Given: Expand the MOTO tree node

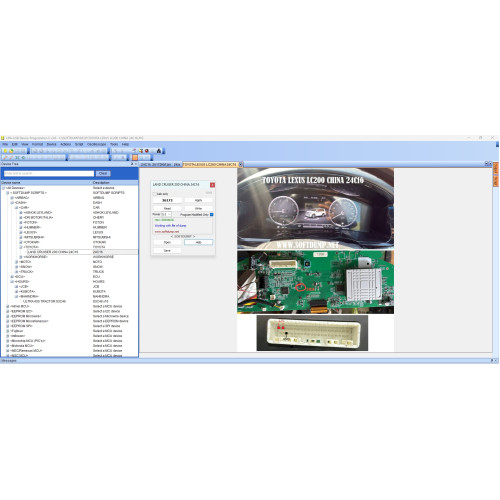Looking at the screenshot, I should point(16,262).
